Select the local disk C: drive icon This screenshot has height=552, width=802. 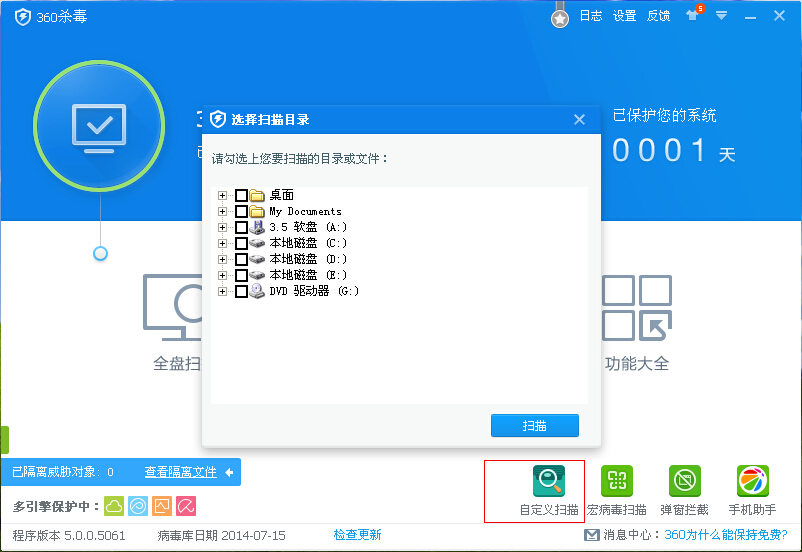pyautogui.click(x=257, y=243)
